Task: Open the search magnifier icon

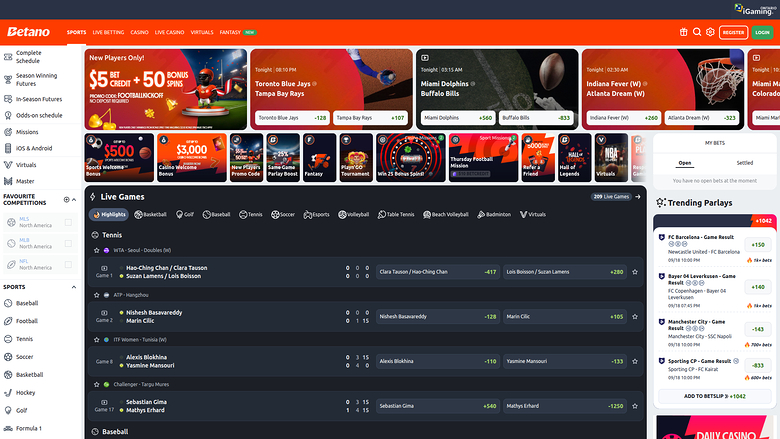Action: coord(697,32)
